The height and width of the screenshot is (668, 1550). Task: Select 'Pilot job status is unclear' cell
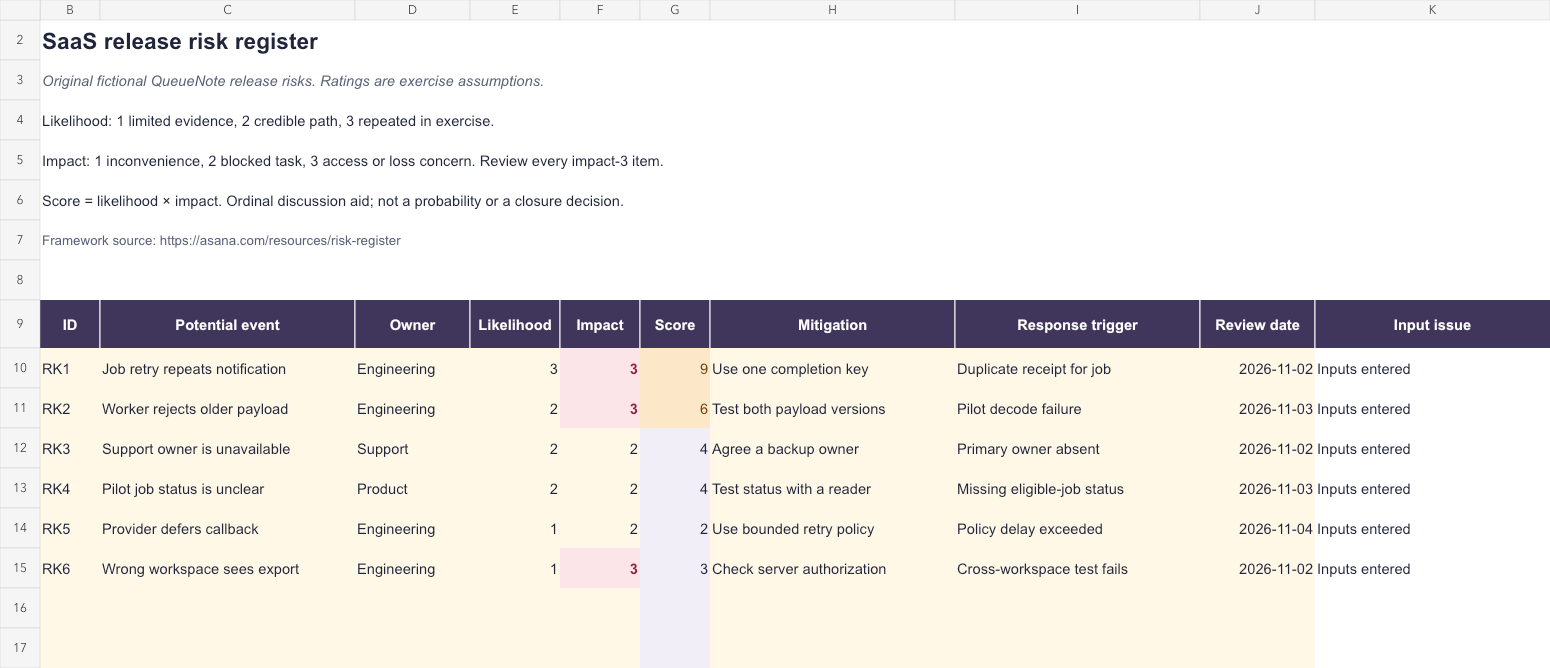pos(227,489)
